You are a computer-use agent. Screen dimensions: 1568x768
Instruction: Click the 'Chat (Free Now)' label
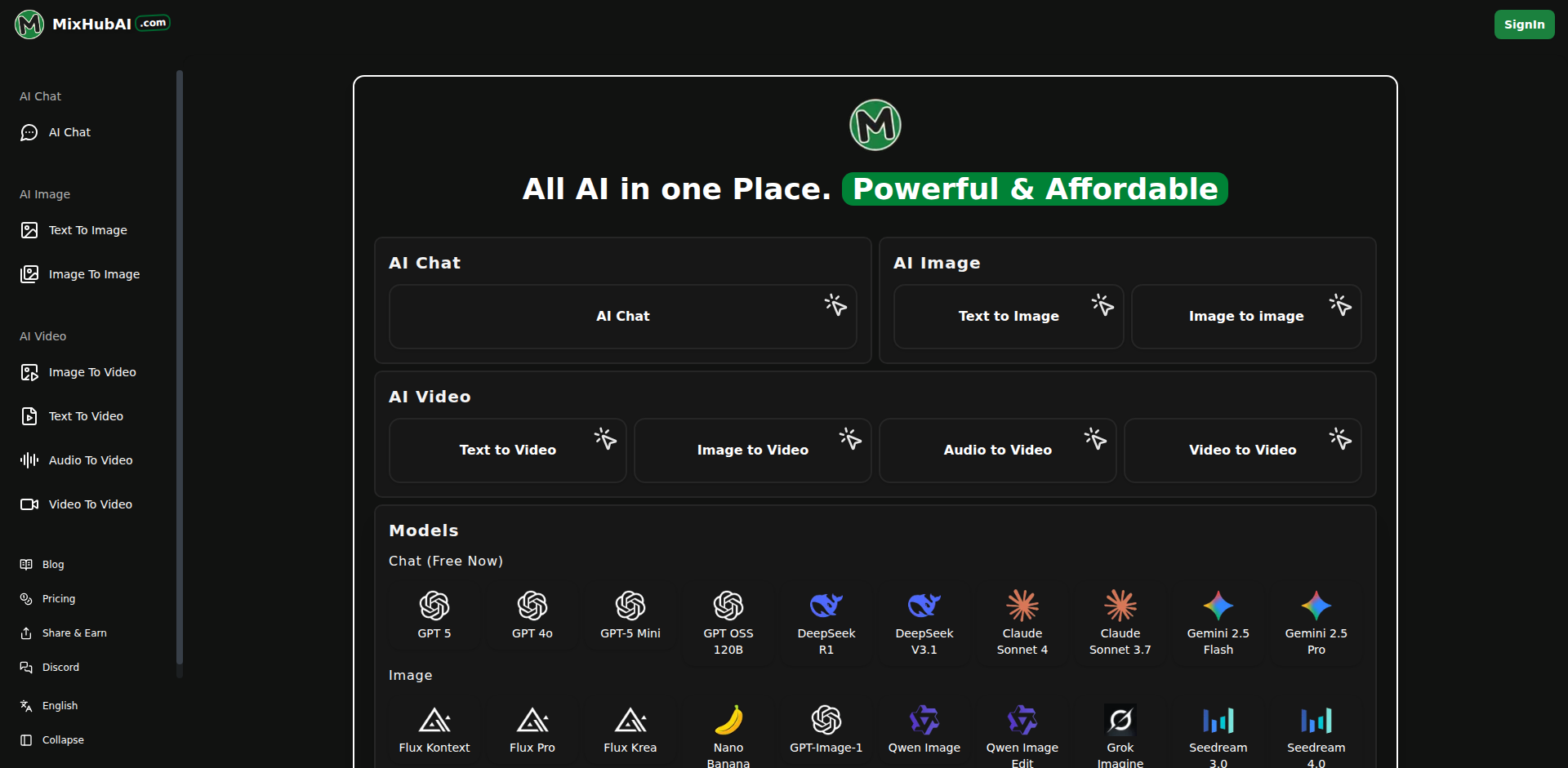(x=446, y=562)
